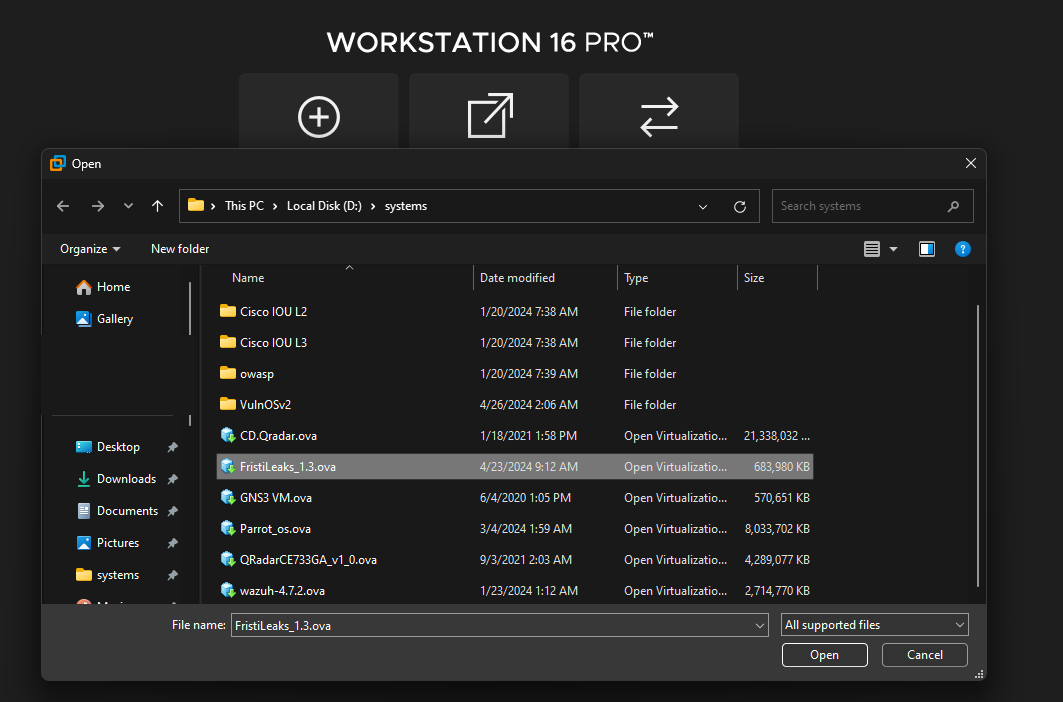Open the Organize menu
This screenshot has width=1063, height=702.
pos(90,249)
